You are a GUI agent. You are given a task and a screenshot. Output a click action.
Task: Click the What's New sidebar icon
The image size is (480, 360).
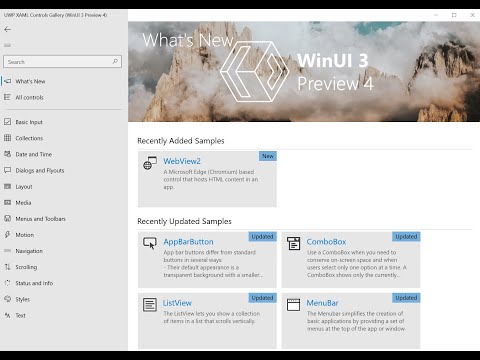point(8,81)
